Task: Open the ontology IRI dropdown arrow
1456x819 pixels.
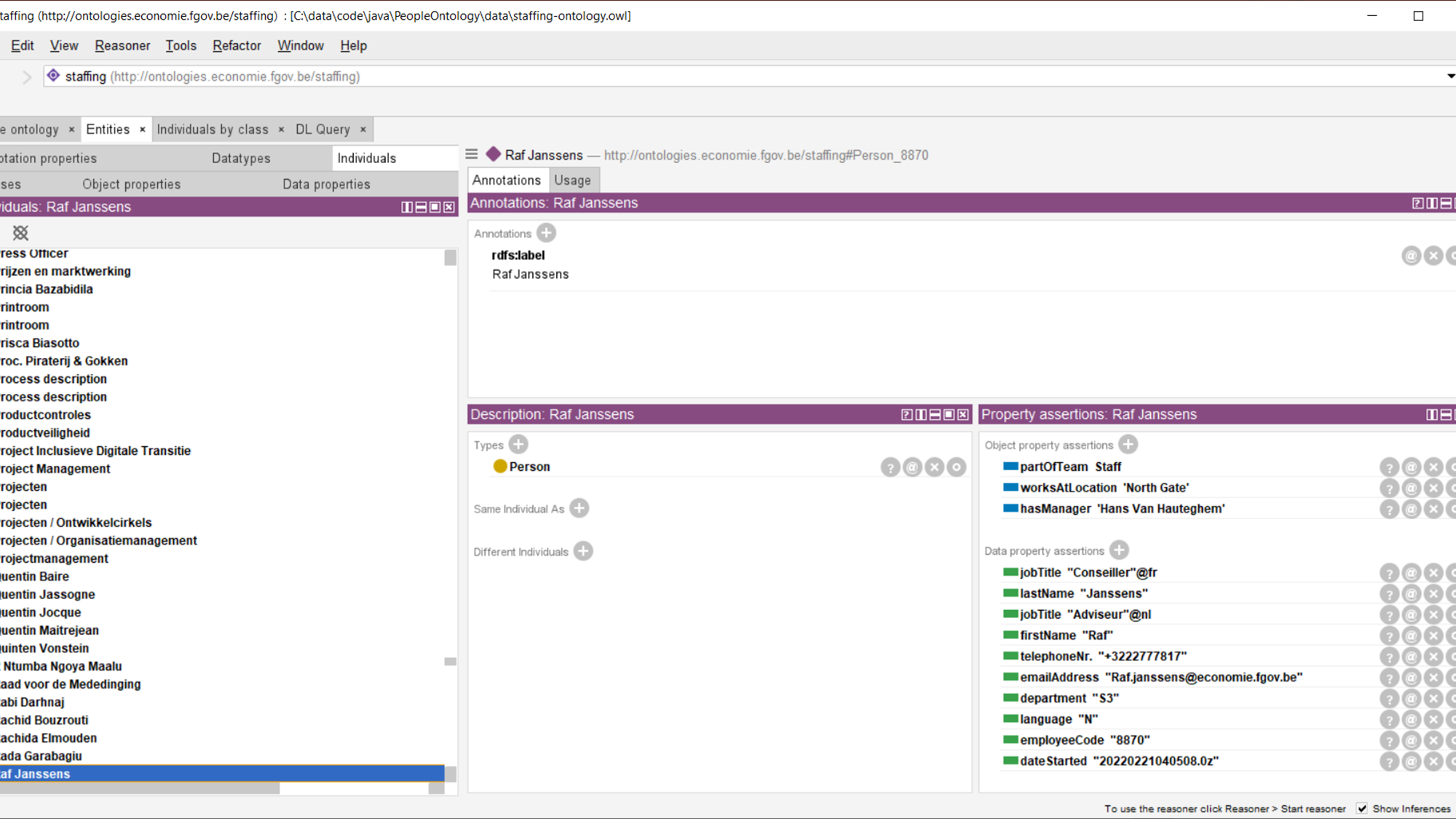Action: click(x=1449, y=76)
